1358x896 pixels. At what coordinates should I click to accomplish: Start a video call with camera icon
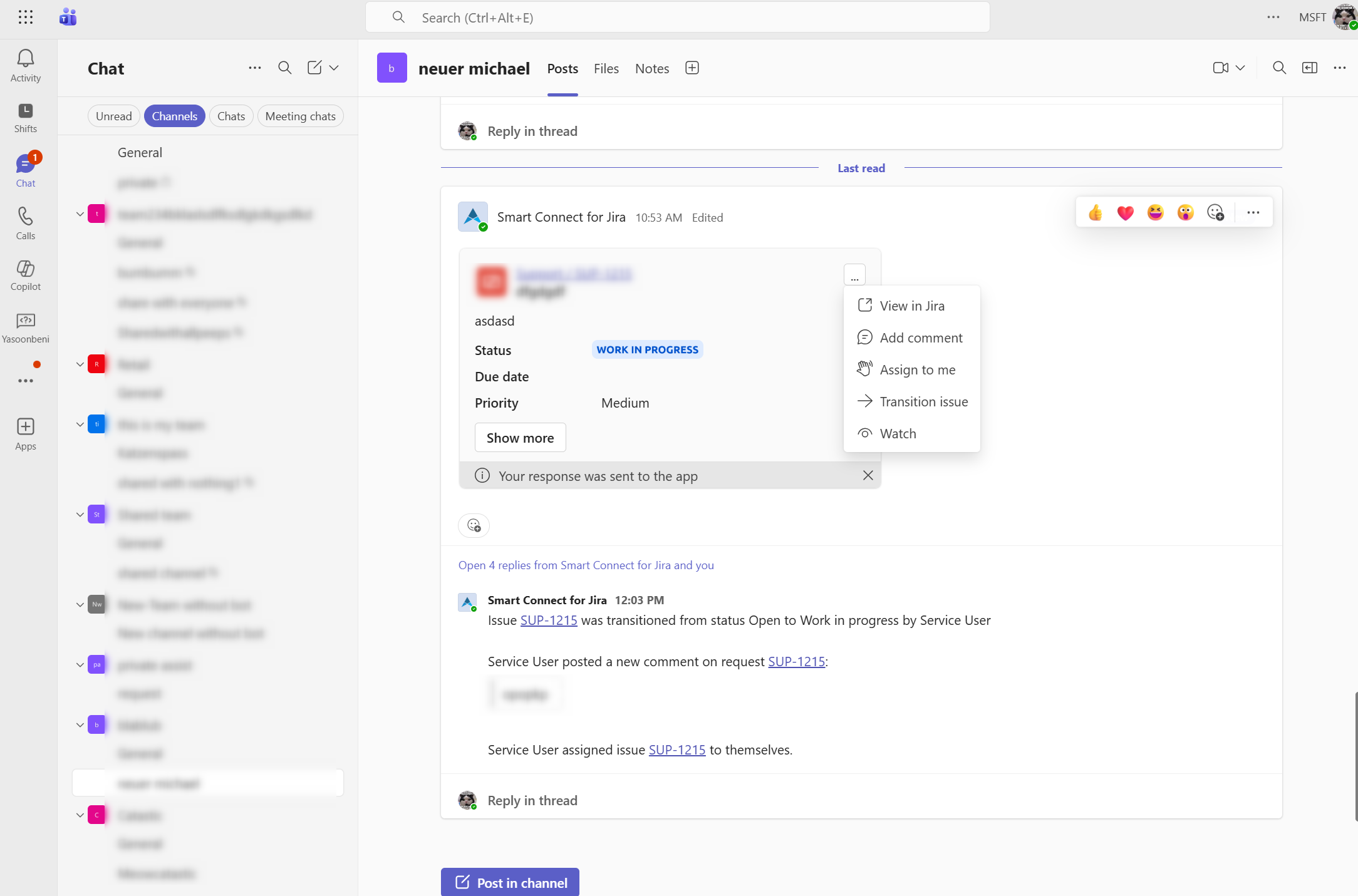click(x=1220, y=68)
